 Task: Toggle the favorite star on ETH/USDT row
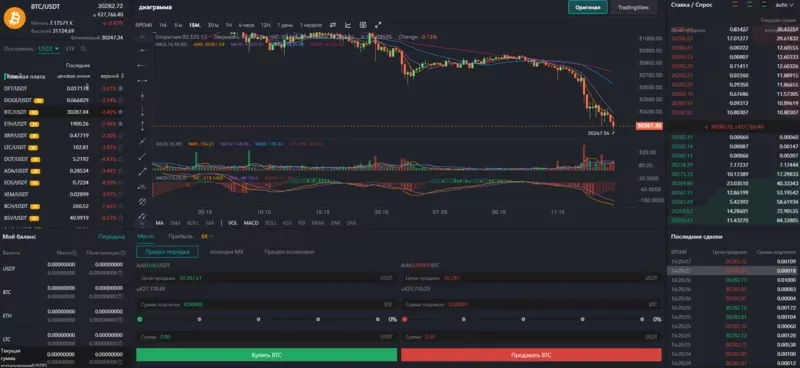click(121, 124)
